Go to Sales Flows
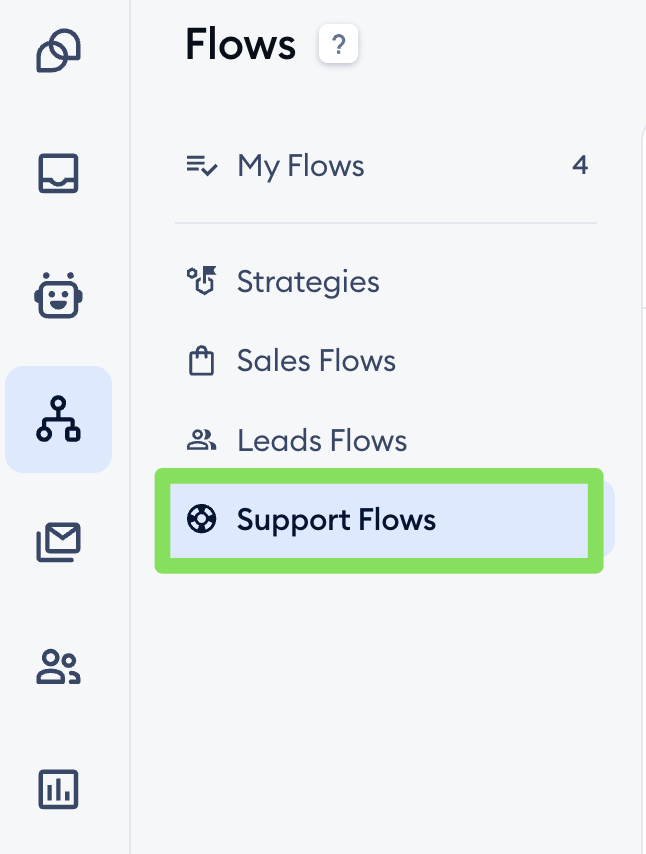646x854 pixels. [316, 361]
